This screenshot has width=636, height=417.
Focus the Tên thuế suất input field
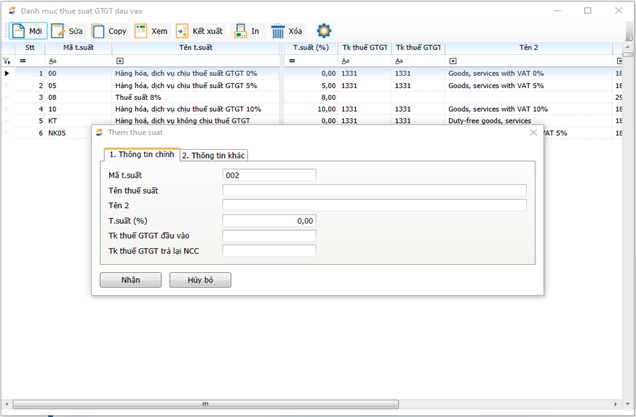pos(374,190)
